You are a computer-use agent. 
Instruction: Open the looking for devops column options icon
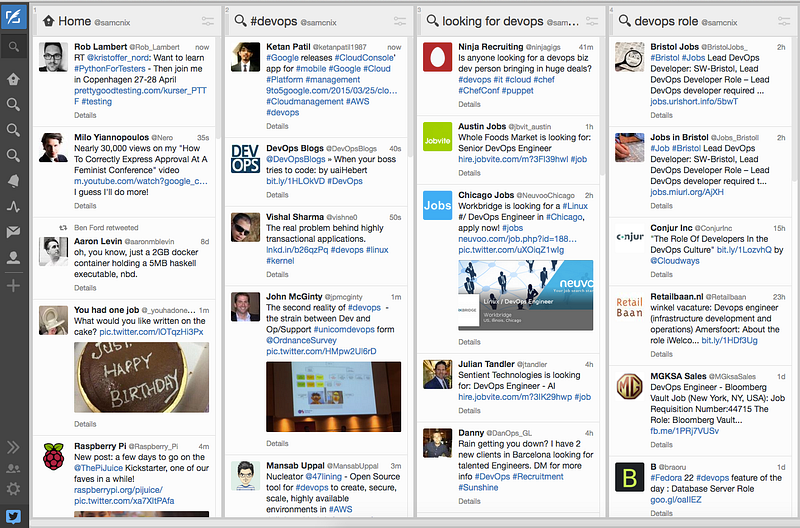click(x=592, y=21)
